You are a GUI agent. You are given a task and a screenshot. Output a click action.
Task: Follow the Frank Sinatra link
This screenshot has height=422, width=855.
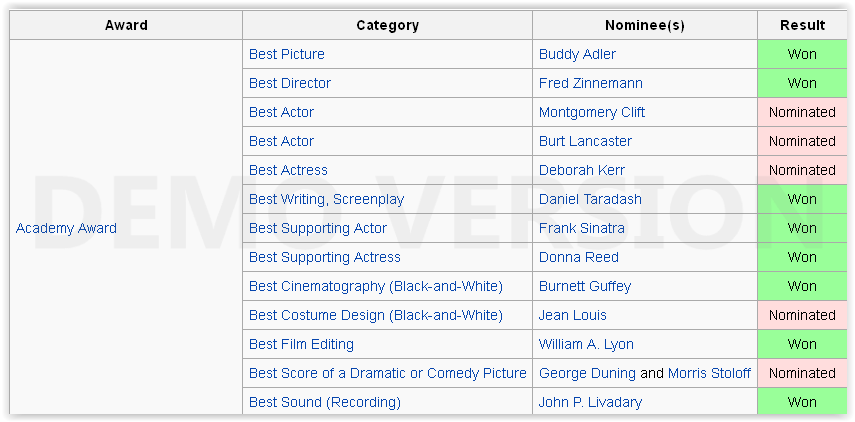tap(581, 228)
